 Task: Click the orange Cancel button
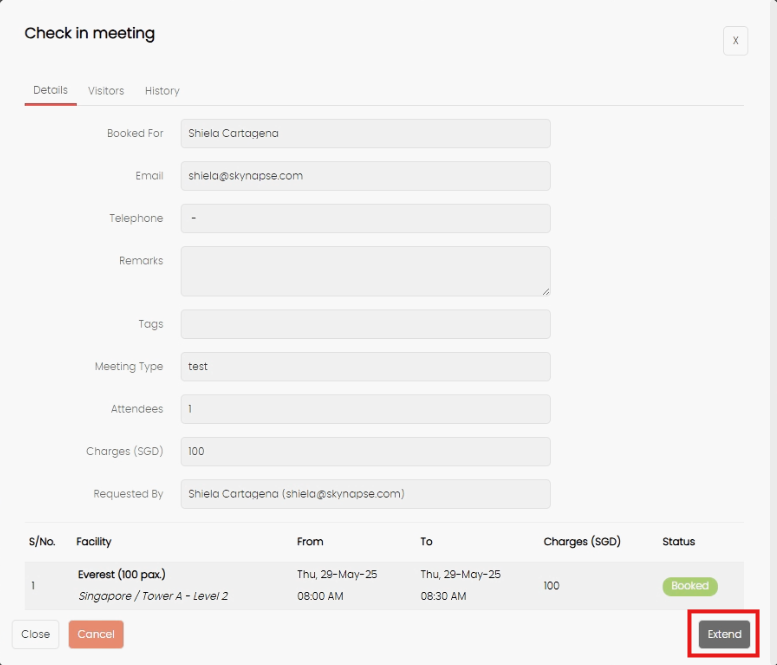(x=96, y=634)
